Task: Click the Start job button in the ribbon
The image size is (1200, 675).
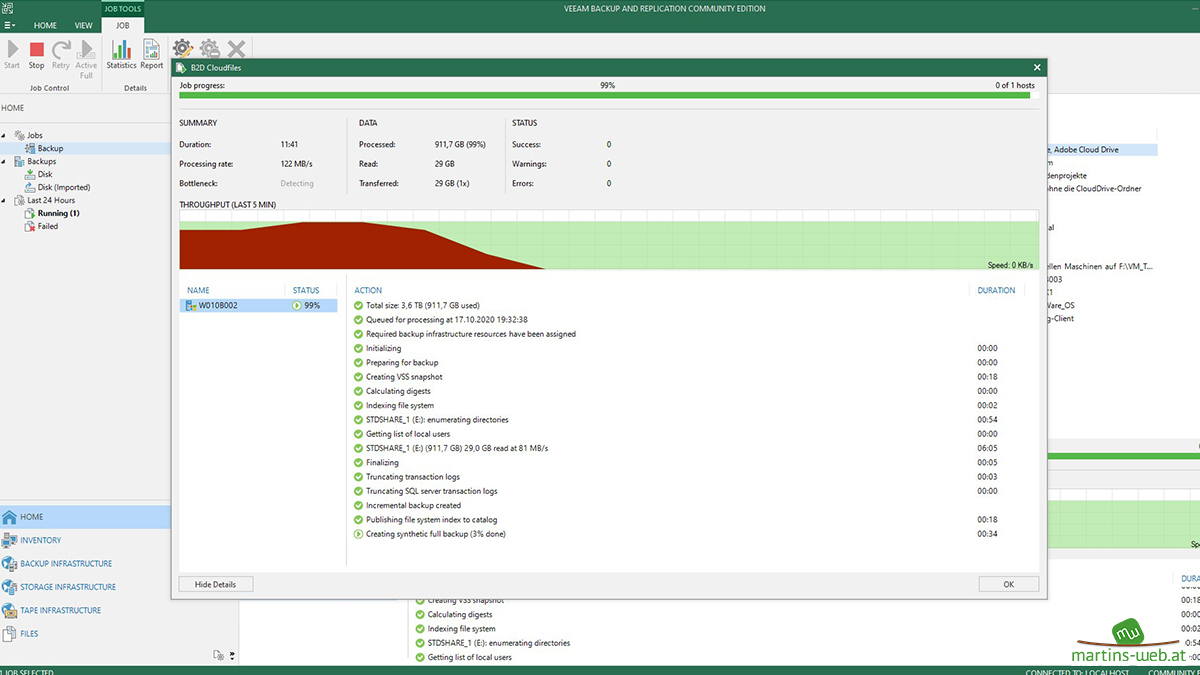Action: (x=12, y=54)
